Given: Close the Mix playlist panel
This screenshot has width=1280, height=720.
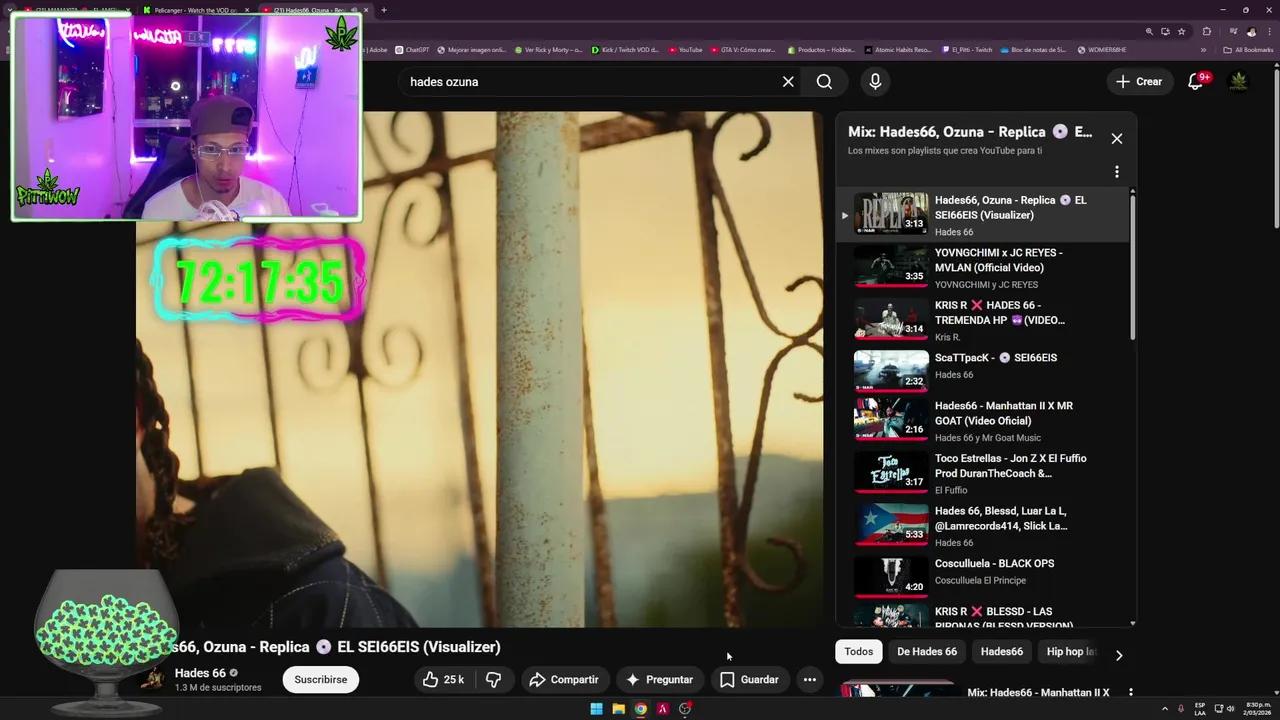Looking at the screenshot, I should pos(1117,139).
